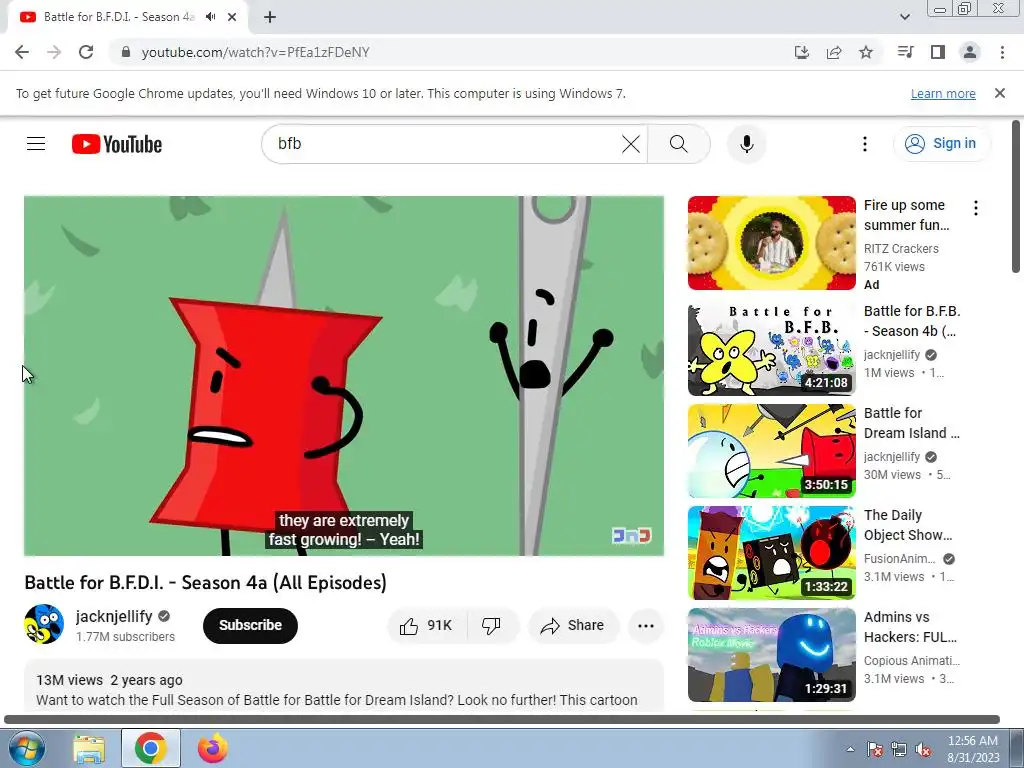This screenshot has width=1024, height=768.
Task: Click Chrome icon in taskbar
Action: coord(151,748)
